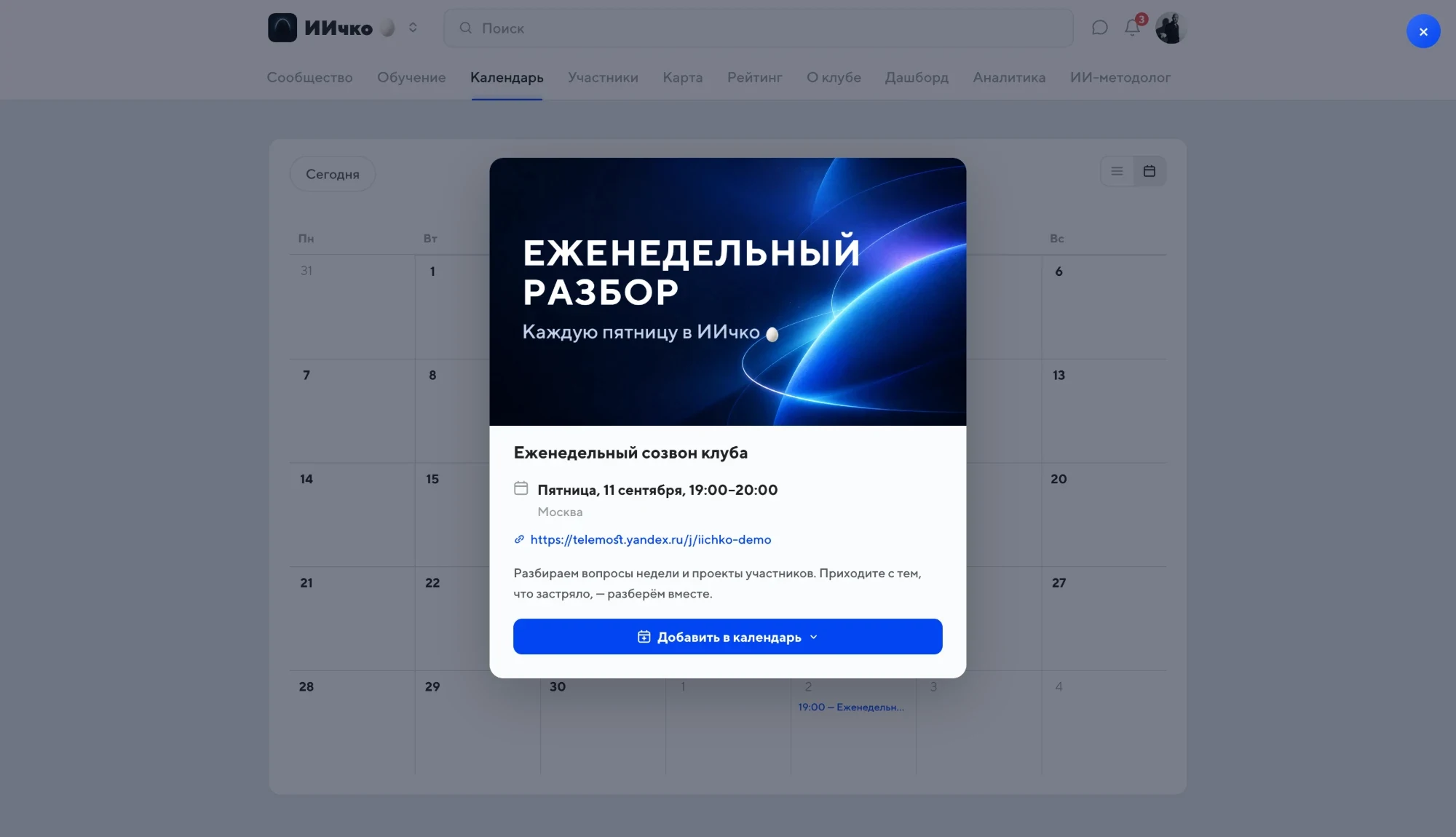
Task: Expand the Добавить в календарь dropdown chevron
Action: [814, 637]
